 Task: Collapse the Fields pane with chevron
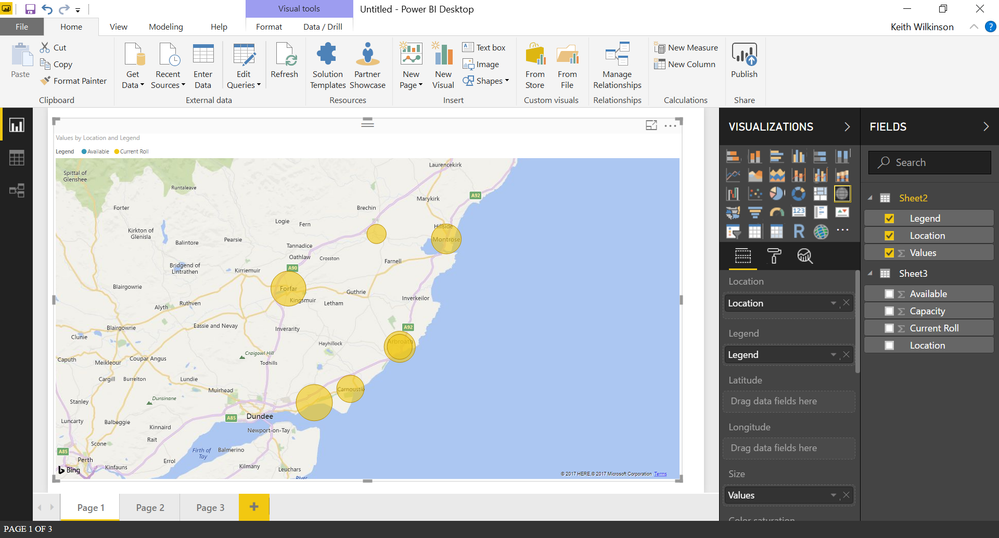tap(986, 127)
